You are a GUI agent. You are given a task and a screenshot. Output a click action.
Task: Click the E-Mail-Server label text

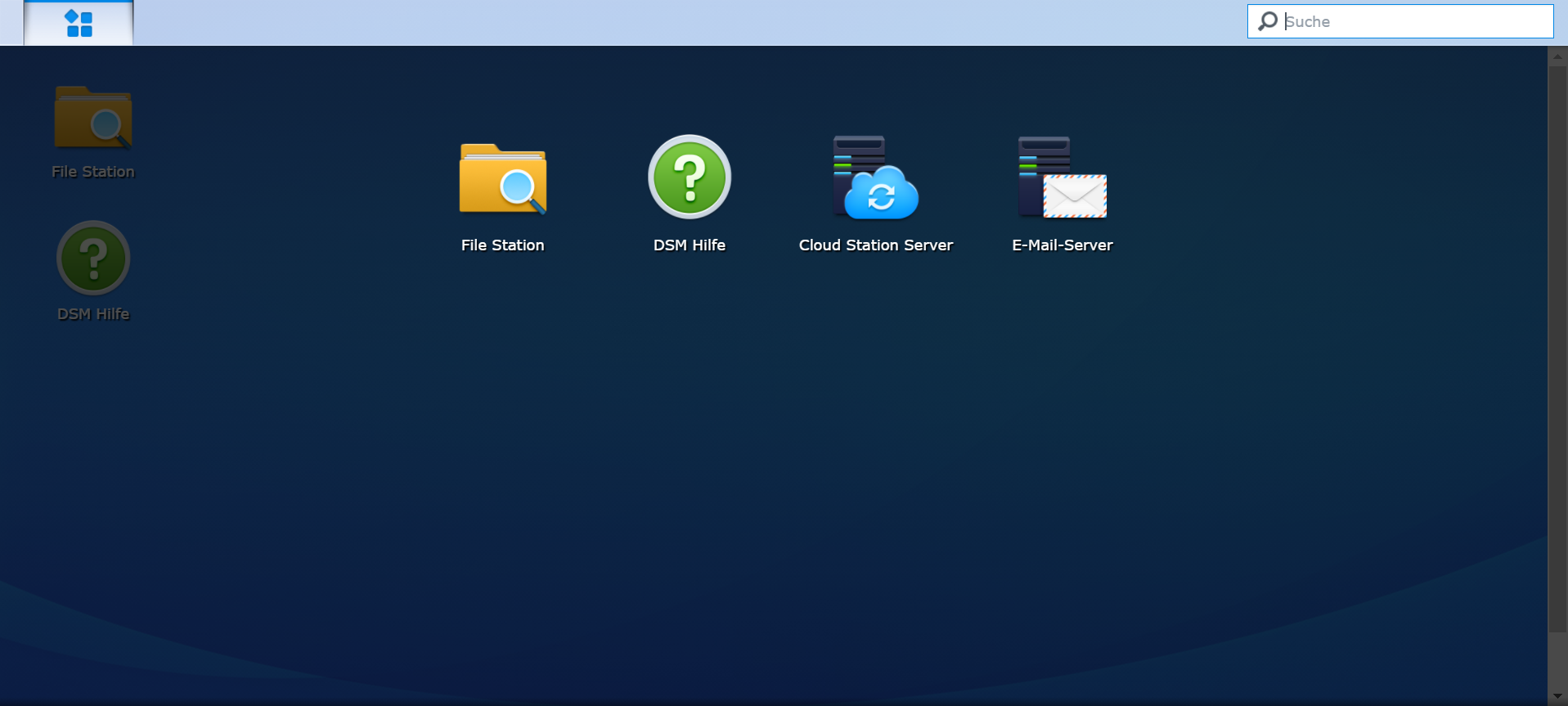(x=1062, y=245)
